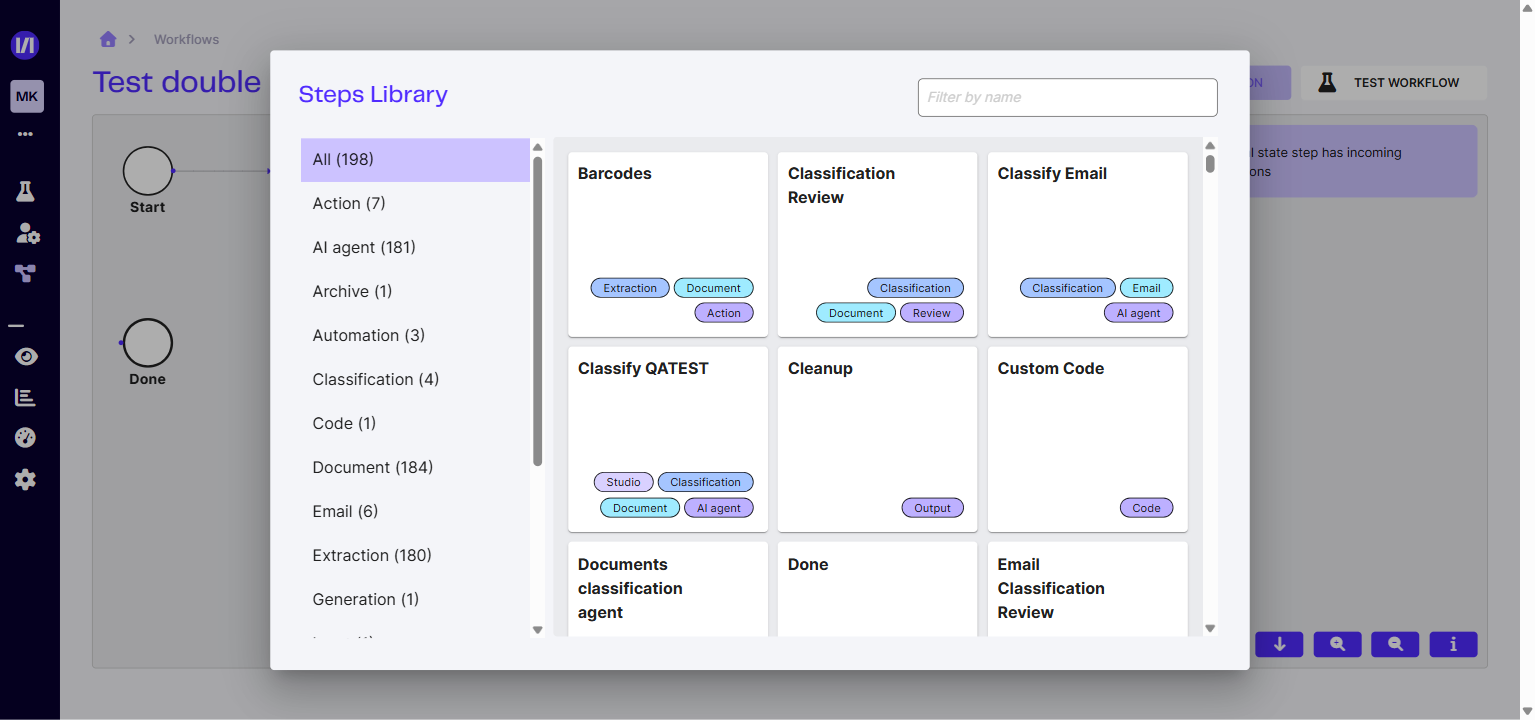
Task: Open the flask icon in the left sidebar
Action: pos(25,191)
